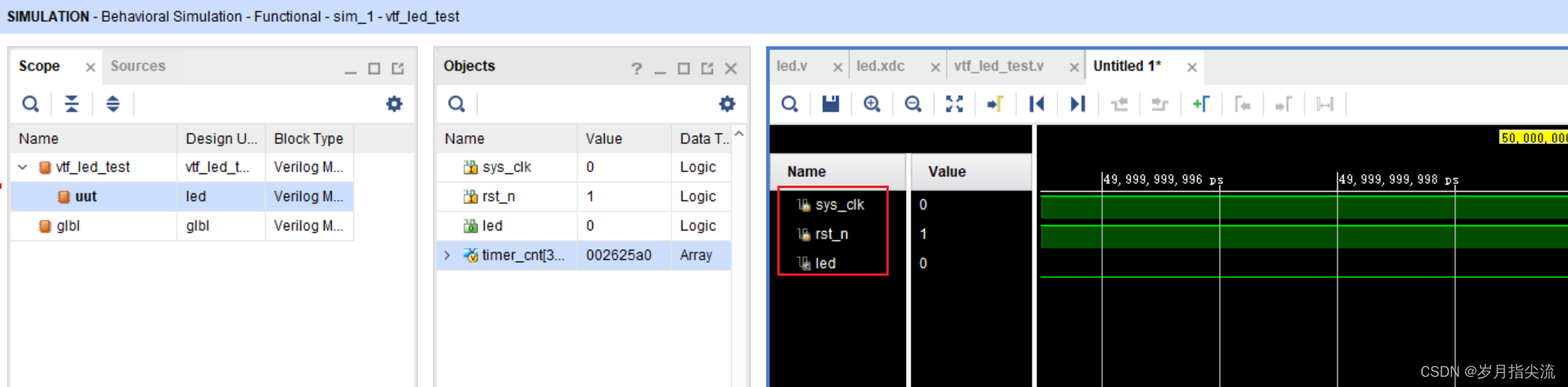1568x387 pixels.
Task: Select the uut scope row
Action: [x=182, y=197]
